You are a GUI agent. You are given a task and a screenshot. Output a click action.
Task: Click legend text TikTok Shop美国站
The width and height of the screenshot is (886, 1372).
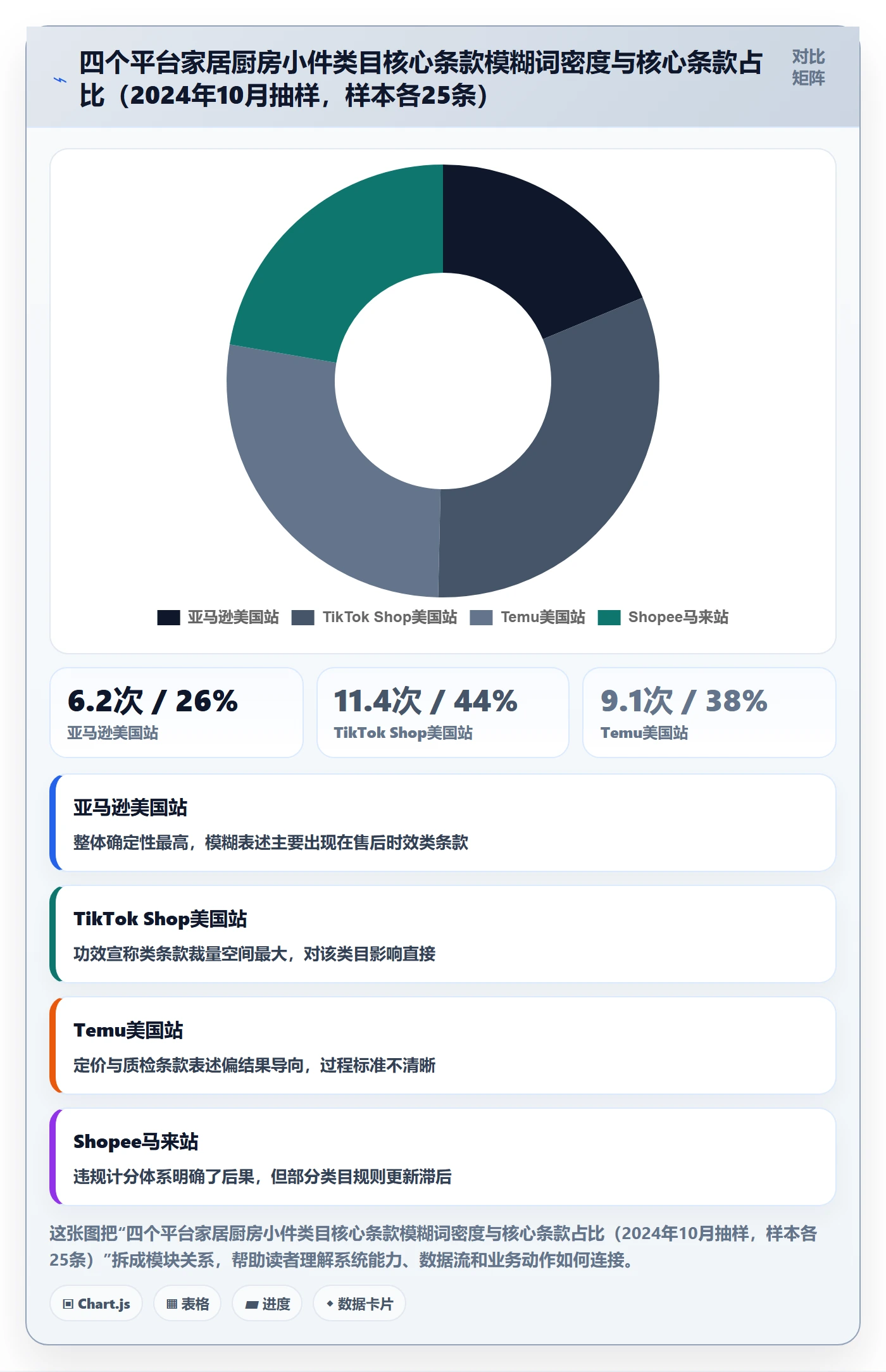point(390,617)
